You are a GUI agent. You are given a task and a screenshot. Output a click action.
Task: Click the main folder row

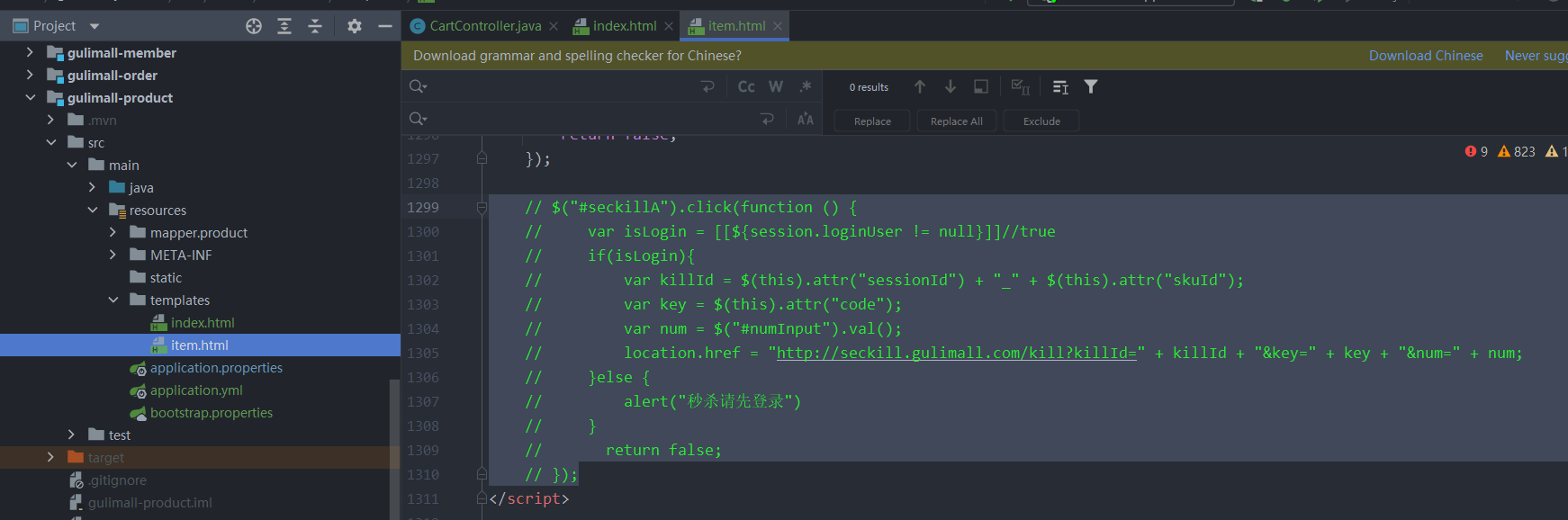click(200, 165)
